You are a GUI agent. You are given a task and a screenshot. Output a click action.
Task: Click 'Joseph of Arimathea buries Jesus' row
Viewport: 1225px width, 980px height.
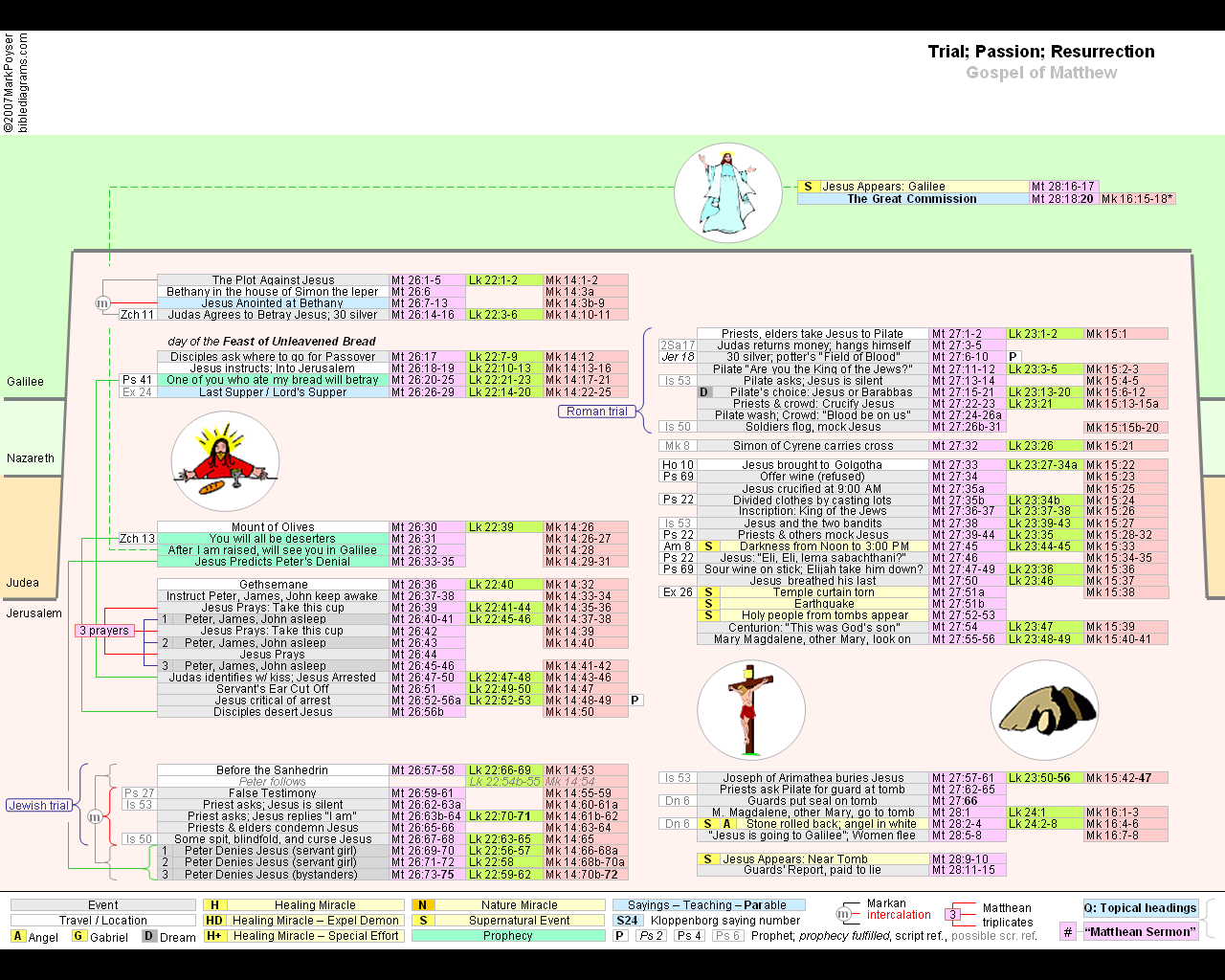coord(813,777)
